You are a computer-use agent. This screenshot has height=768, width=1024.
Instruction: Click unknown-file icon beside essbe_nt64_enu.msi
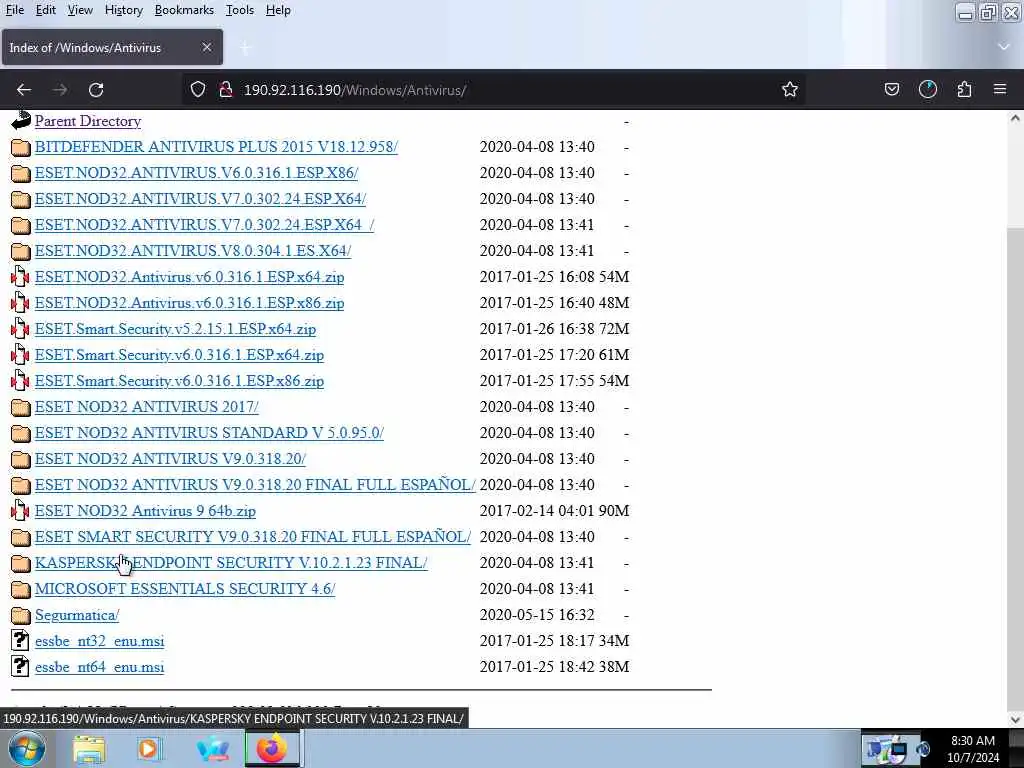point(20,667)
